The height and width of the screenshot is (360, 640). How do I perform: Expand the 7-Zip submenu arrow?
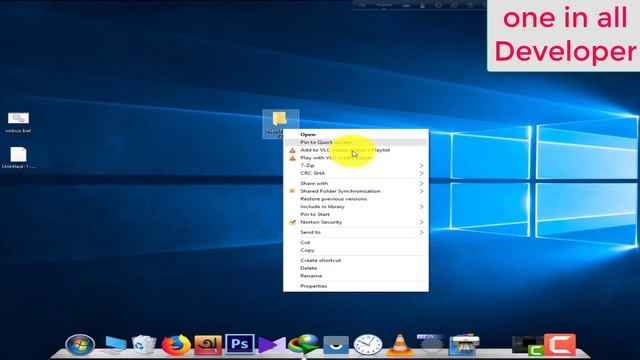421,166
